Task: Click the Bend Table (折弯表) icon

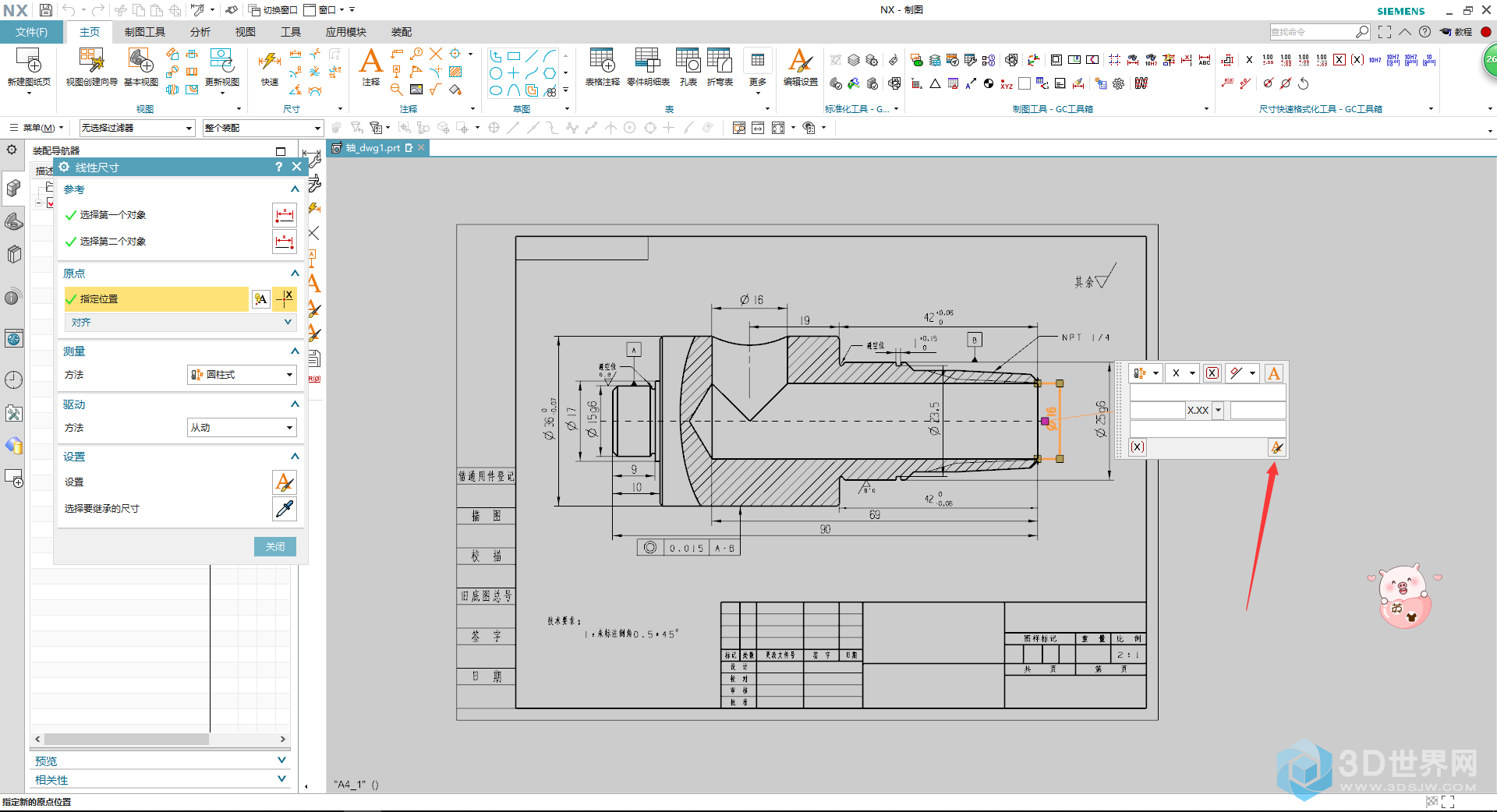Action: 720,61
